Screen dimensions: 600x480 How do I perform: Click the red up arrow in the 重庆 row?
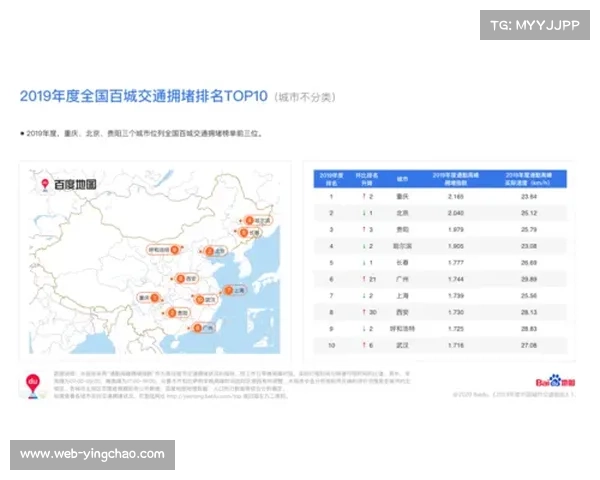(x=364, y=196)
